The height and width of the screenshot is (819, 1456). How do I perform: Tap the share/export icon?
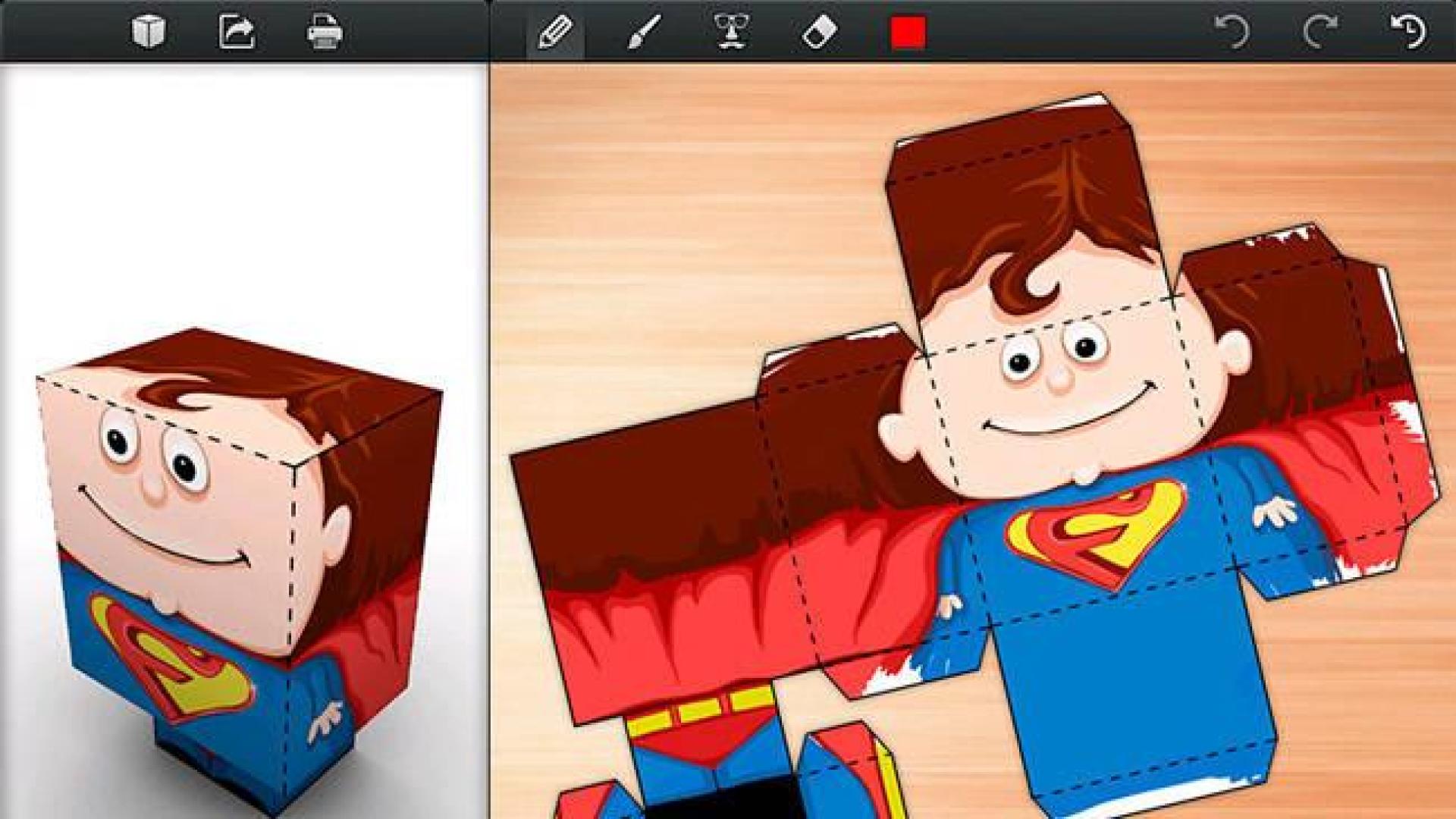(x=237, y=33)
